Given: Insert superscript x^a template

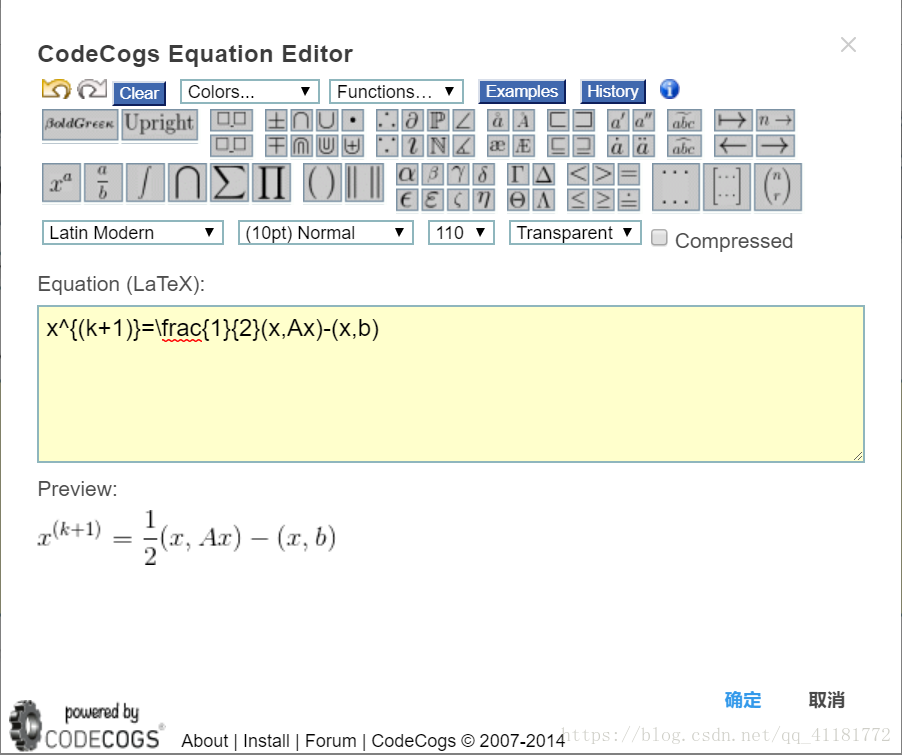Looking at the screenshot, I should pyautogui.click(x=62, y=183).
